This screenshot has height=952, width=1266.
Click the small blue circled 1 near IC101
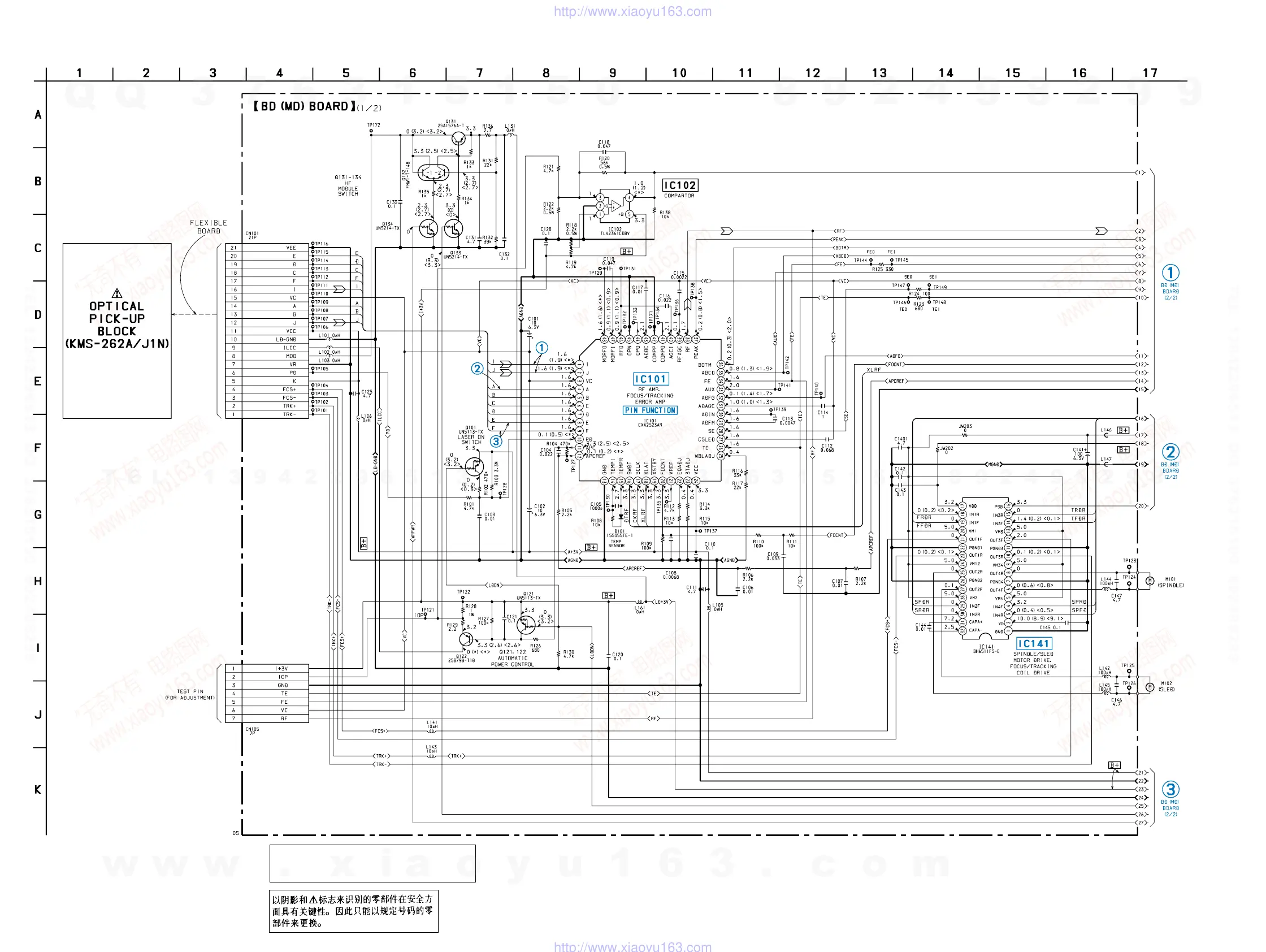tap(541, 348)
